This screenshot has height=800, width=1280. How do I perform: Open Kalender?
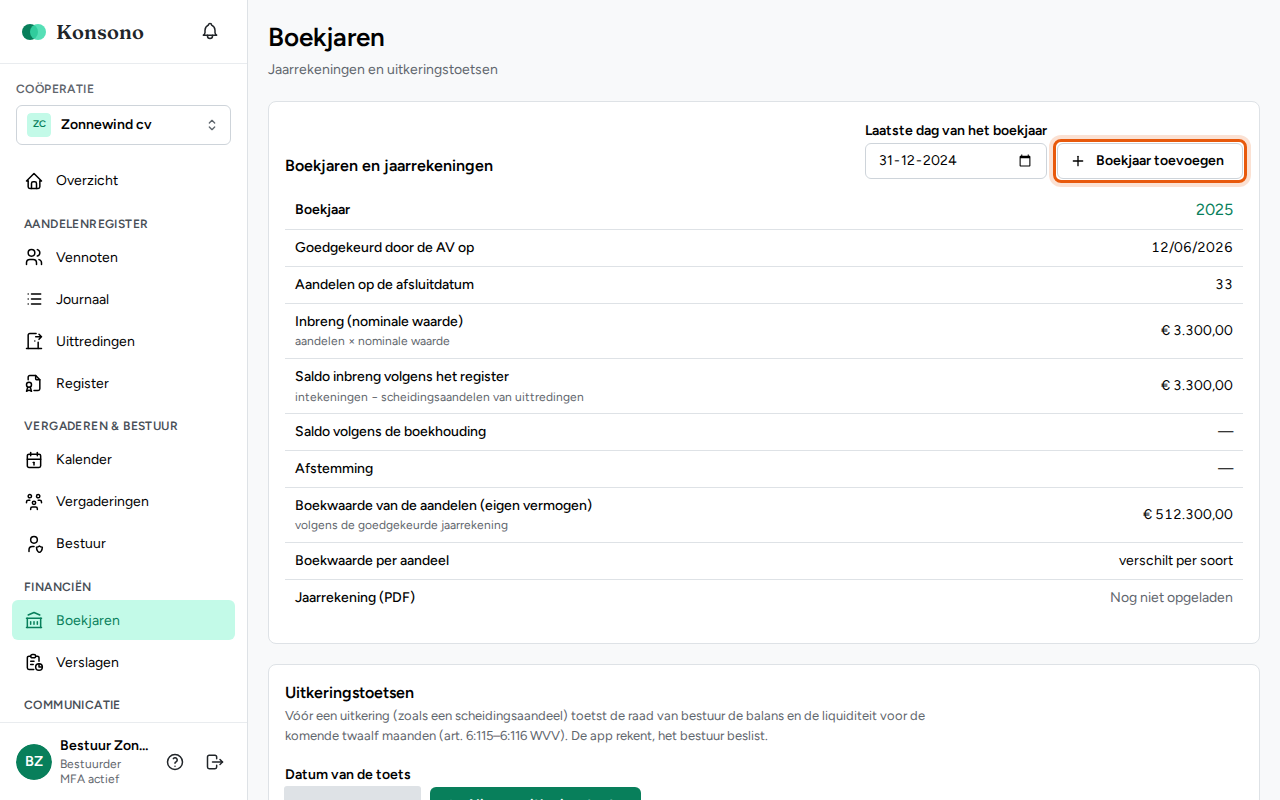tap(123, 460)
